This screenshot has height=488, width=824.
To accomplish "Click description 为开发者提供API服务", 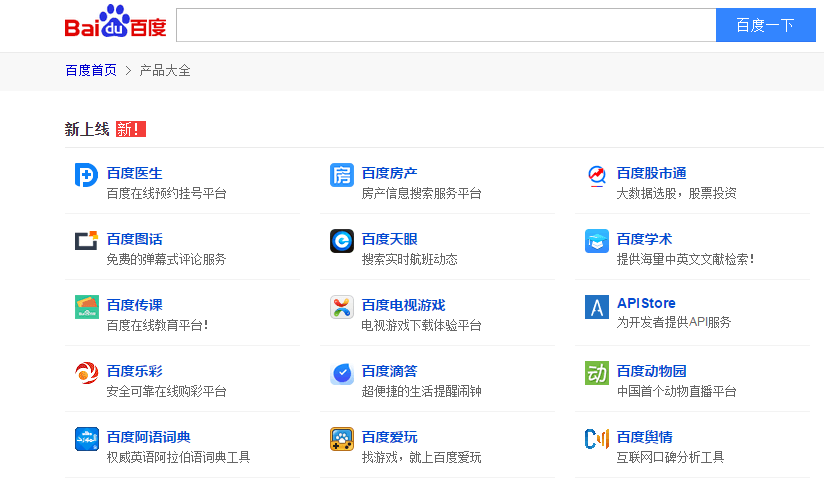I will coord(674,323).
